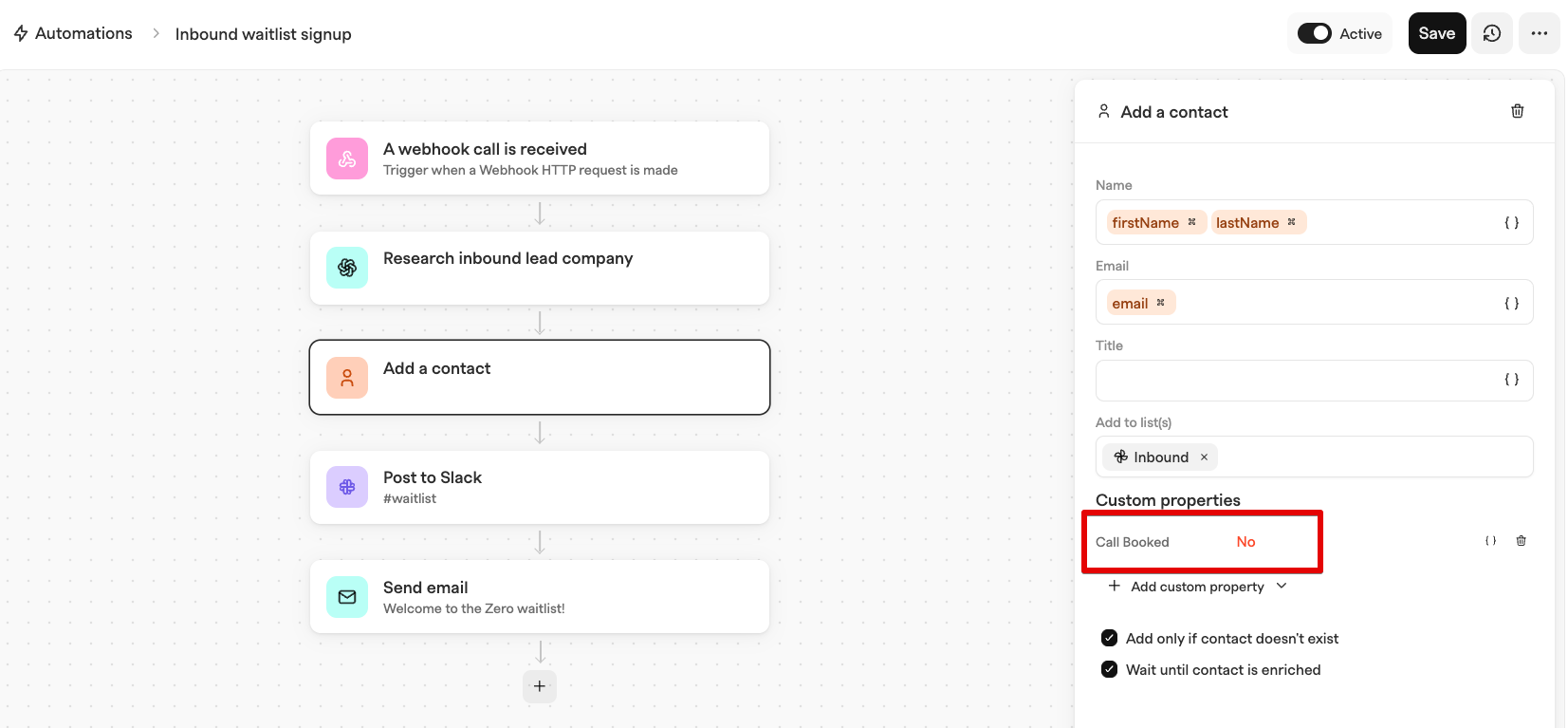The image size is (1568, 728).
Task: Open the Add to list(s) selector
Action: coord(1314,457)
